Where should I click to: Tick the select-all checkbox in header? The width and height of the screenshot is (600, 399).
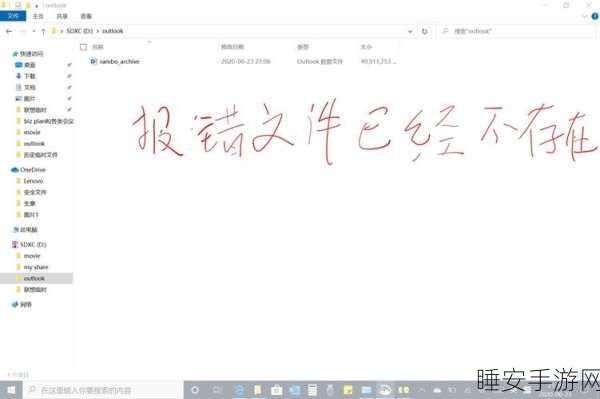(x=83, y=47)
